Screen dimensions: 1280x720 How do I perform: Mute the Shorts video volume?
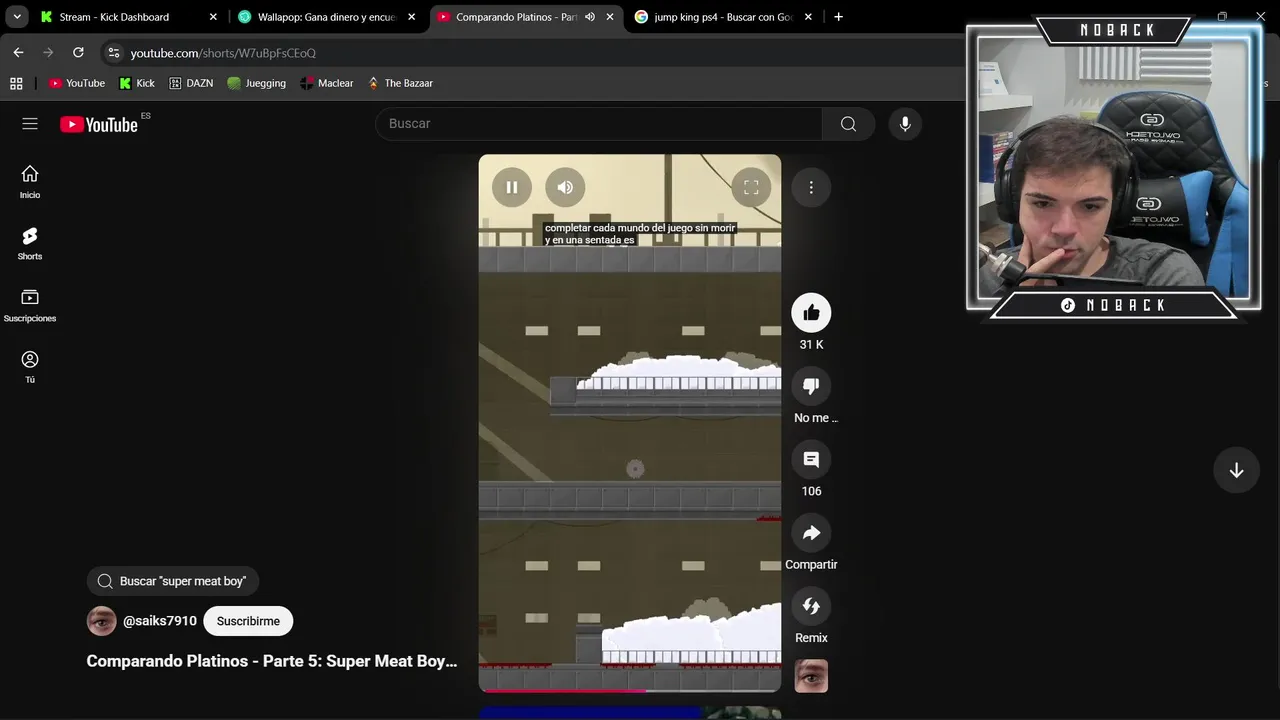565,187
